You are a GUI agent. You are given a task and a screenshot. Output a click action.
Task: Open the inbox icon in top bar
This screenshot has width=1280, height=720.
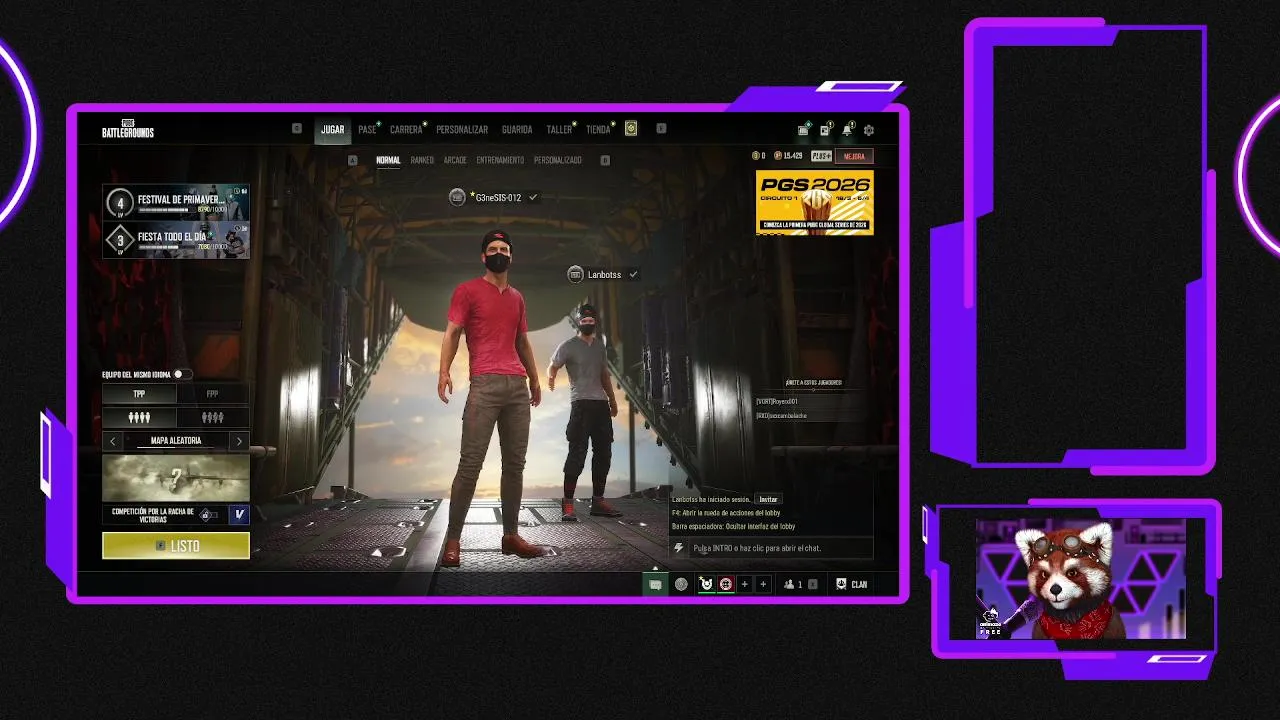pyautogui.click(x=803, y=130)
